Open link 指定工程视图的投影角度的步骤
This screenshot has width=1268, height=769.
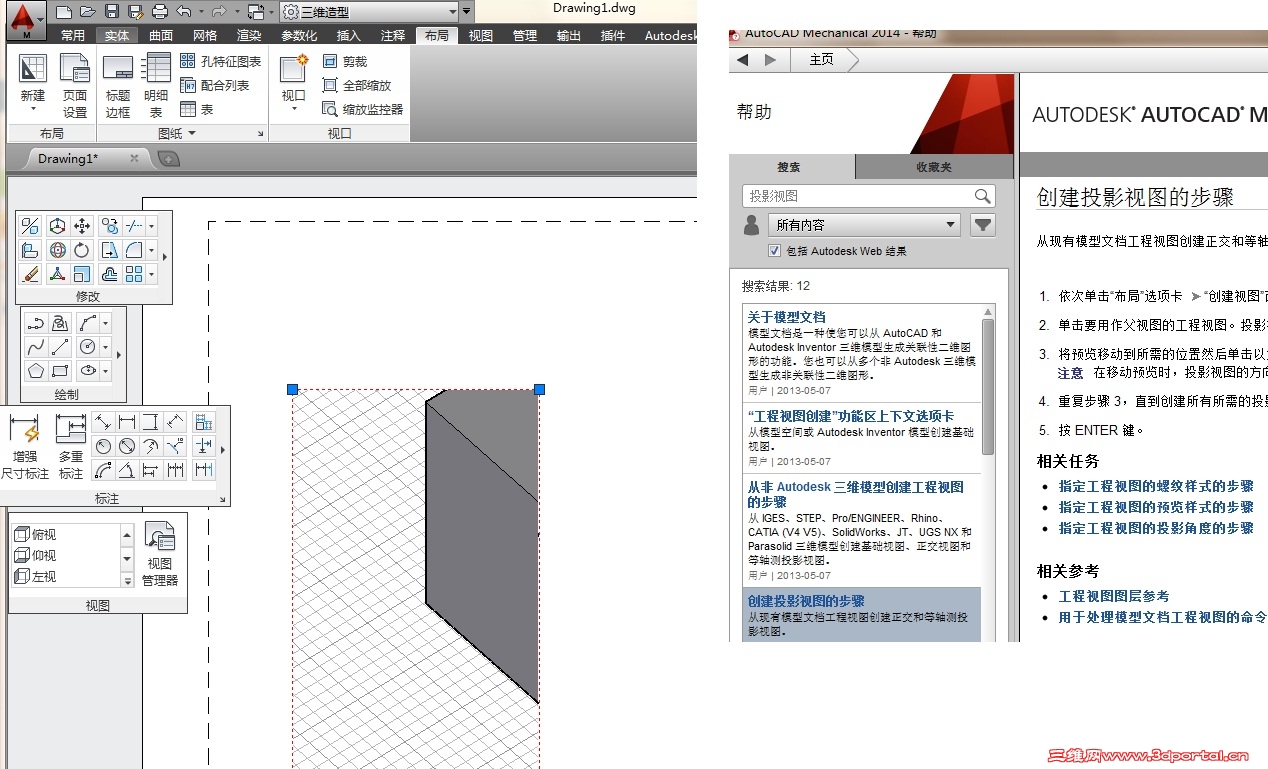pos(1156,528)
